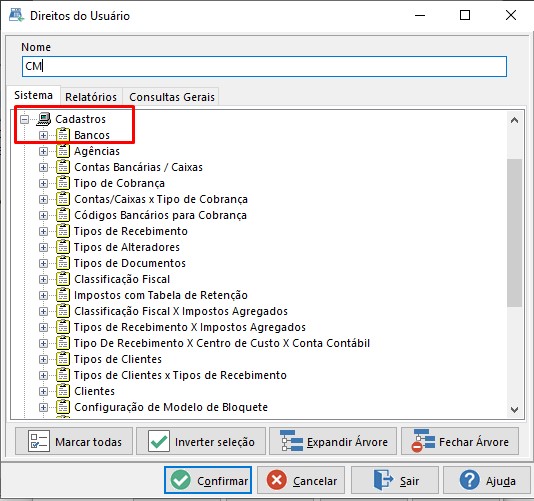This screenshot has height=501, width=534.
Task: Click the tree scroll down arrow
Action: (514, 409)
